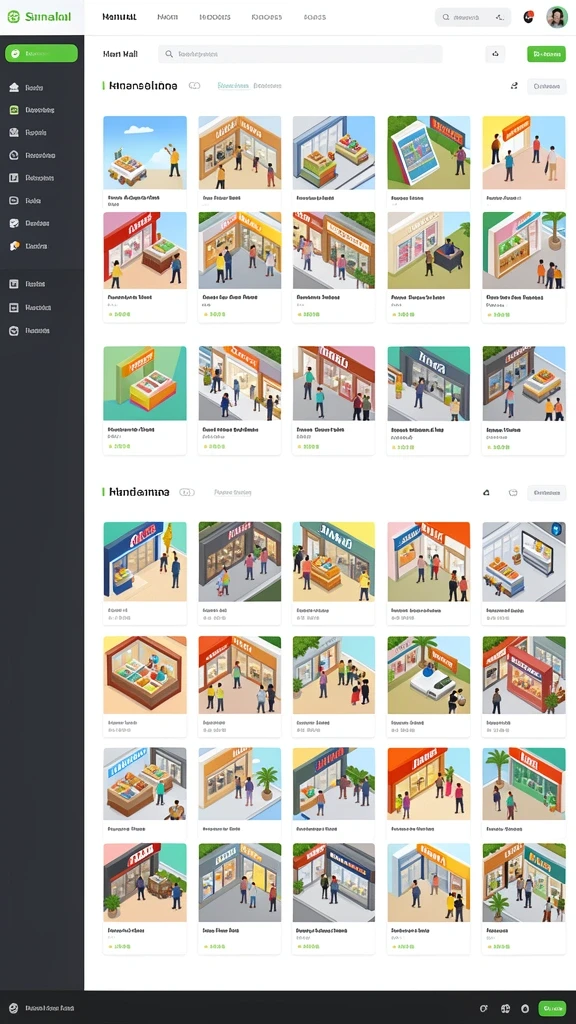Open the gray dropdown button in the second section header
The width and height of the screenshot is (576, 1024).
547,493
